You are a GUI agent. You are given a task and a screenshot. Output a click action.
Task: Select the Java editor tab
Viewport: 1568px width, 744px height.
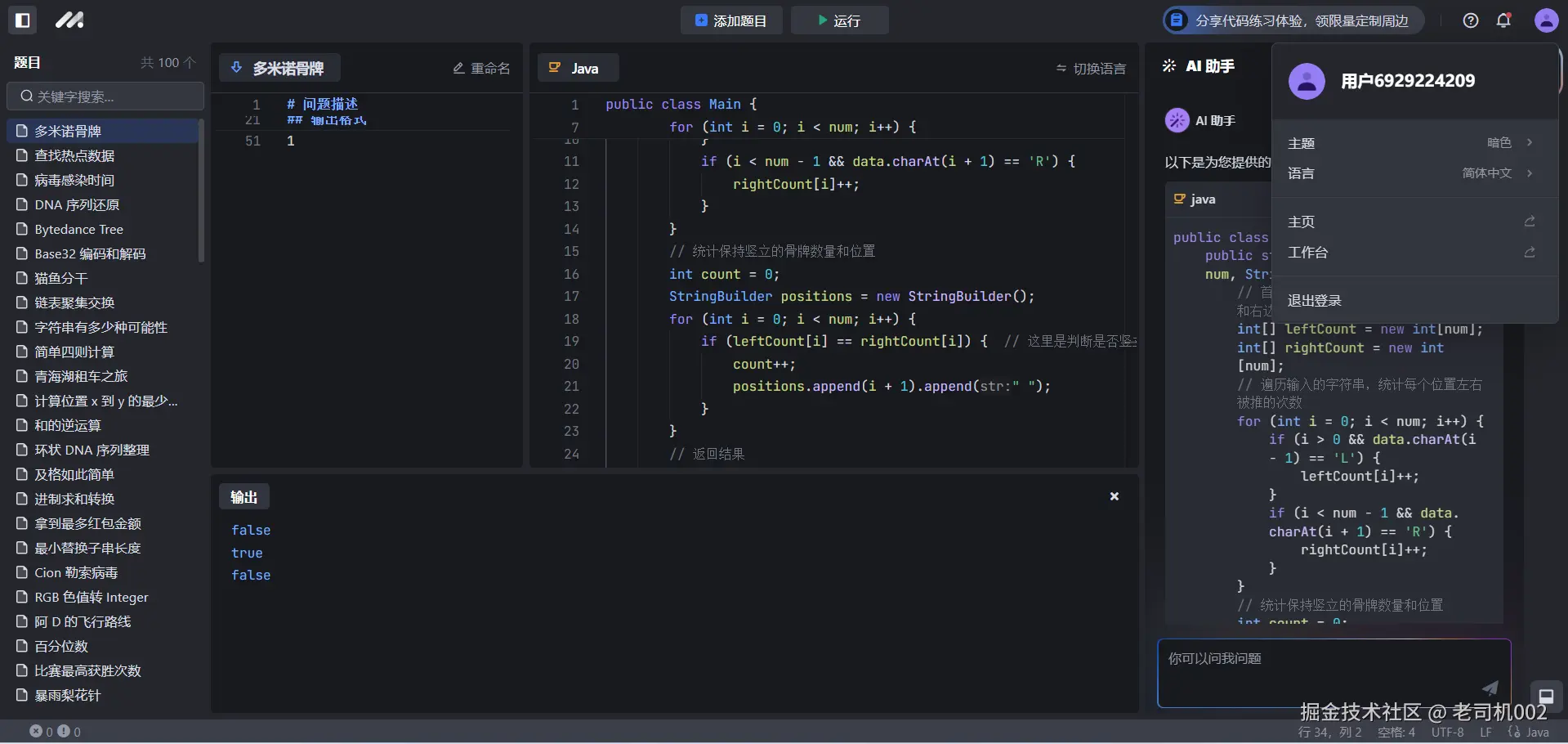[578, 68]
